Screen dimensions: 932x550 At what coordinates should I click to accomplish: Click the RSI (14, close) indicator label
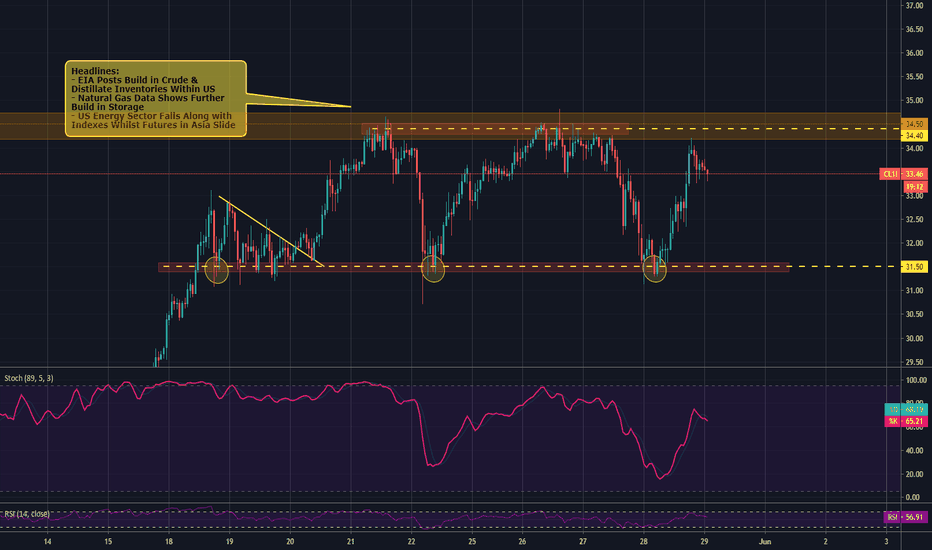27,514
